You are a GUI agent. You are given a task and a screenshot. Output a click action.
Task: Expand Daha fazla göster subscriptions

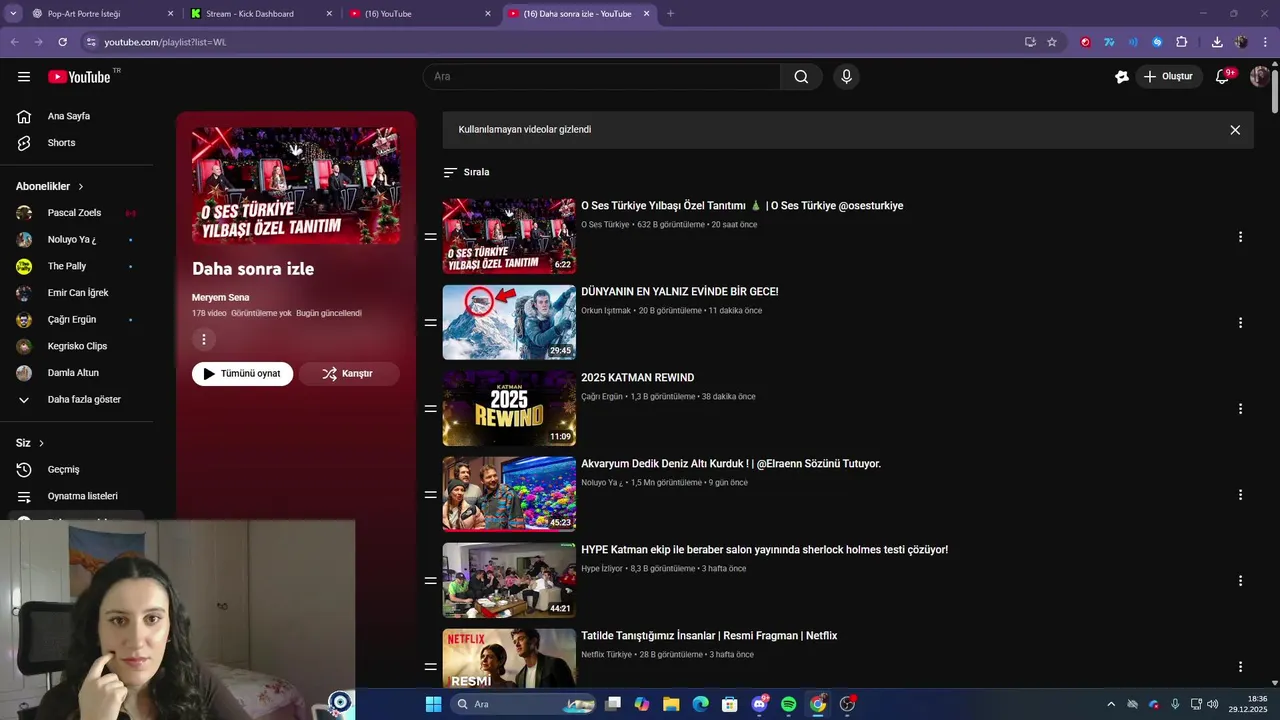click(76, 400)
